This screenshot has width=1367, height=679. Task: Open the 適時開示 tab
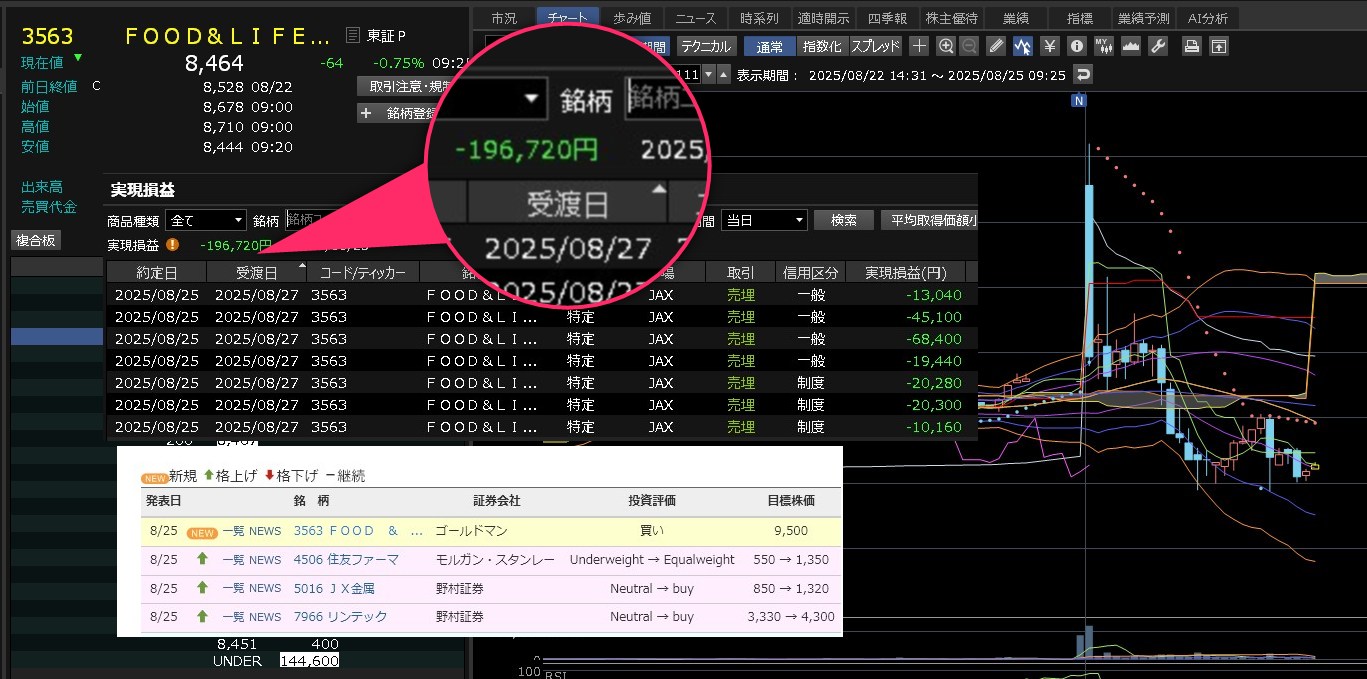(x=823, y=18)
